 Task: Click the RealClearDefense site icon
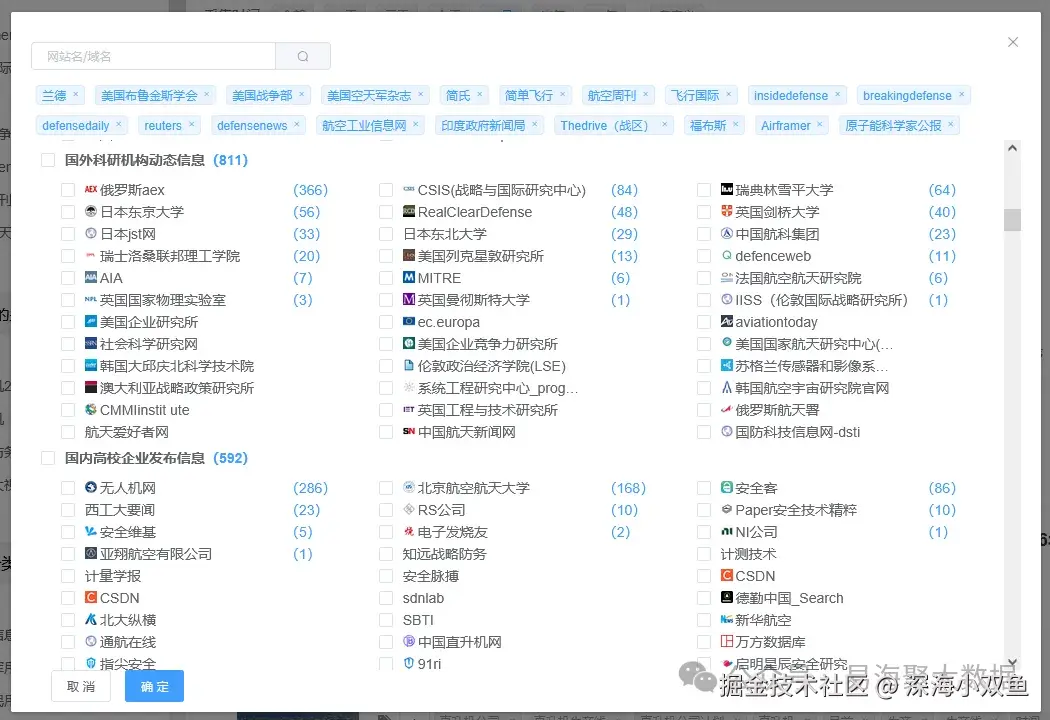pos(409,211)
